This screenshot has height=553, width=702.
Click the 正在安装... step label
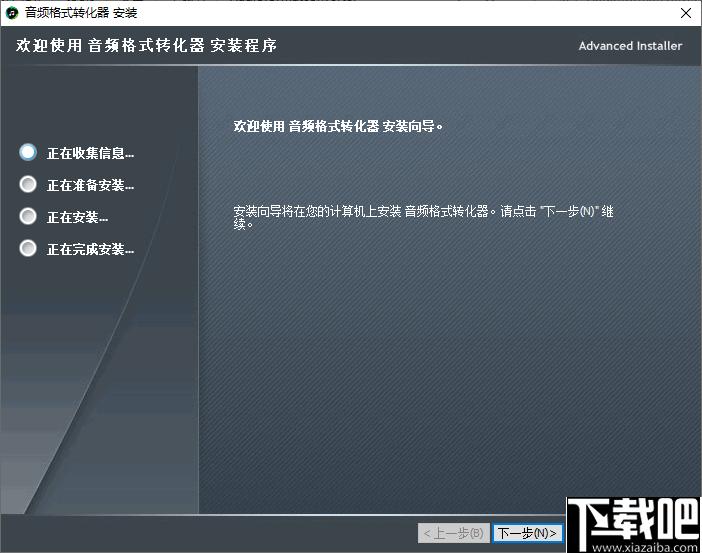pos(77,217)
